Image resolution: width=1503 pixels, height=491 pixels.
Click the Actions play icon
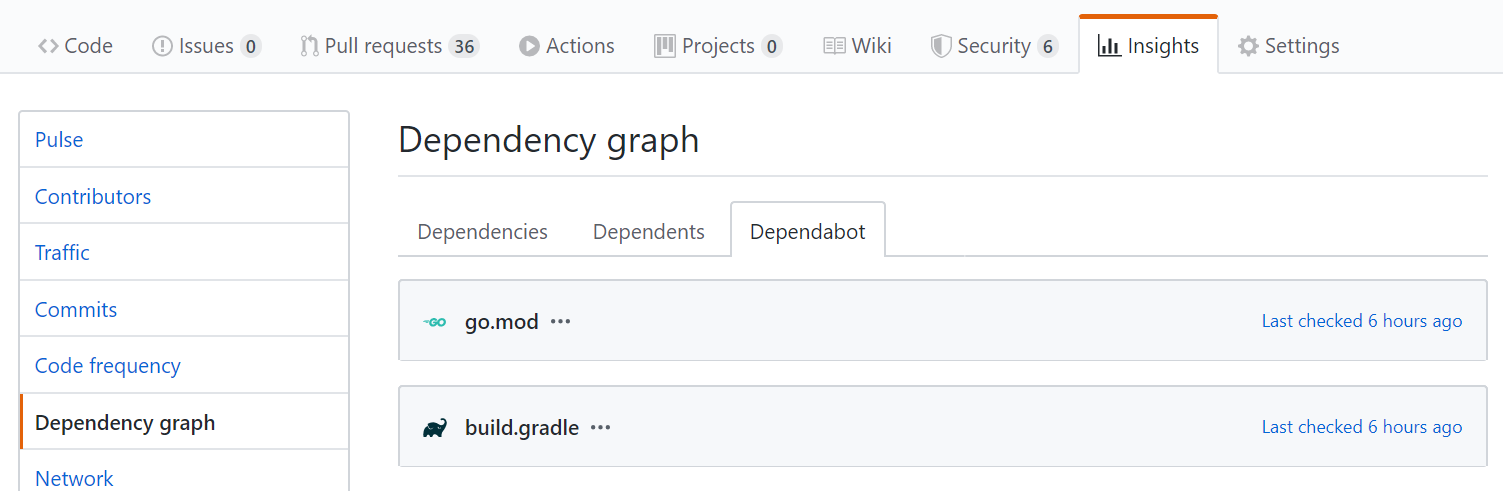coord(529,46)
